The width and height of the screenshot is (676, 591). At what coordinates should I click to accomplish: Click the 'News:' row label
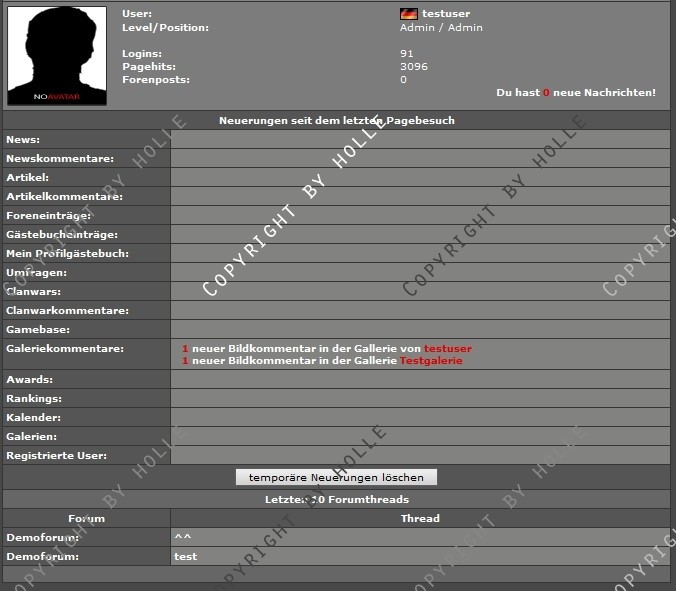point(23,140)
